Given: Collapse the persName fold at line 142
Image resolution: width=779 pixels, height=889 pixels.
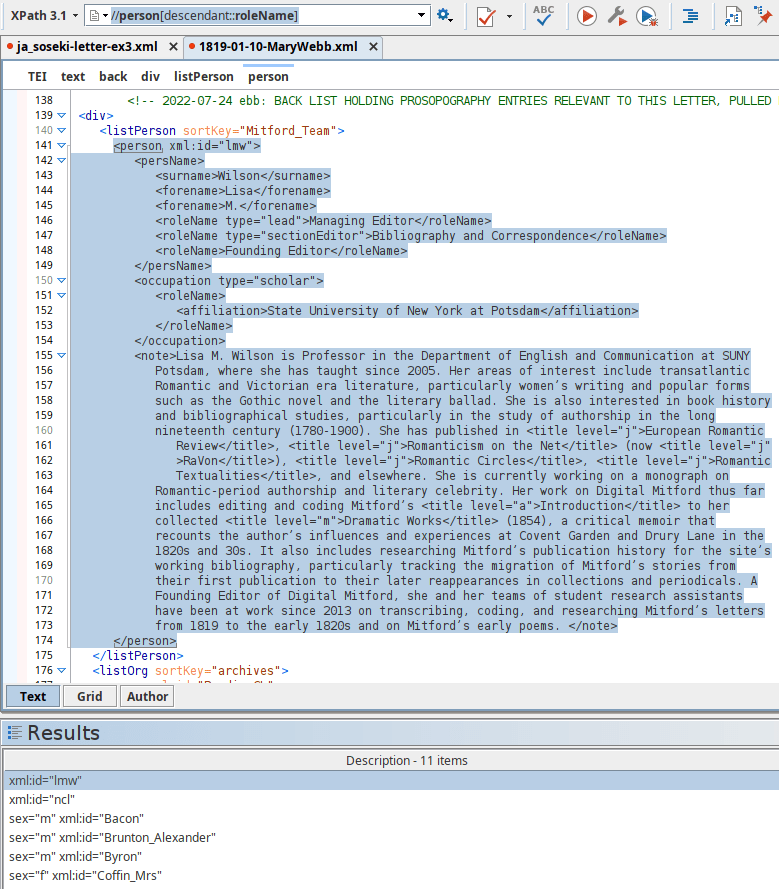Looking at the screenshot, I should coord(62,160).
